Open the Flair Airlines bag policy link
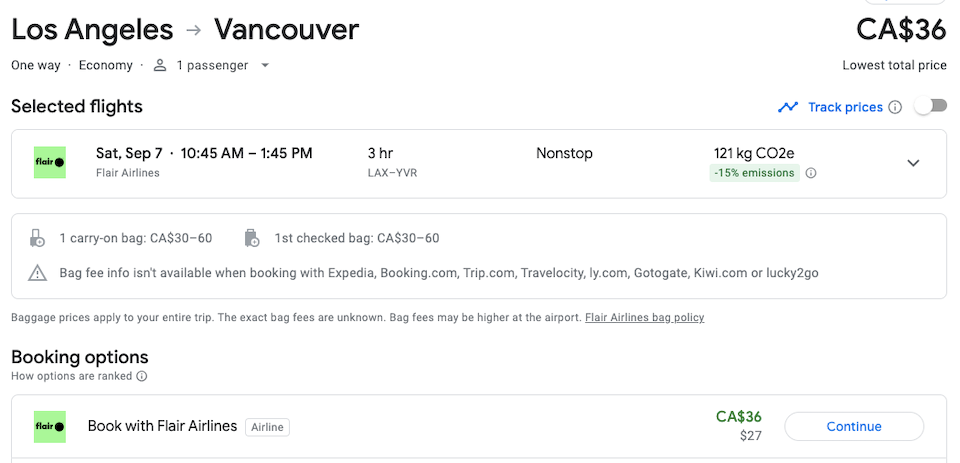Screen dimensions: 960x463 click(x=645, y=317)
